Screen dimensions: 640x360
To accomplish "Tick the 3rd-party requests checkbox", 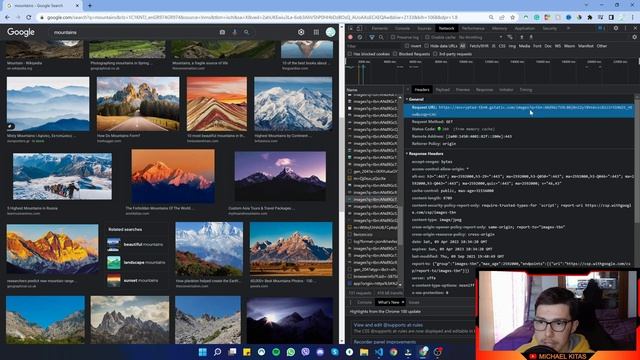I will pyautogui.click(x=435, y=54).
